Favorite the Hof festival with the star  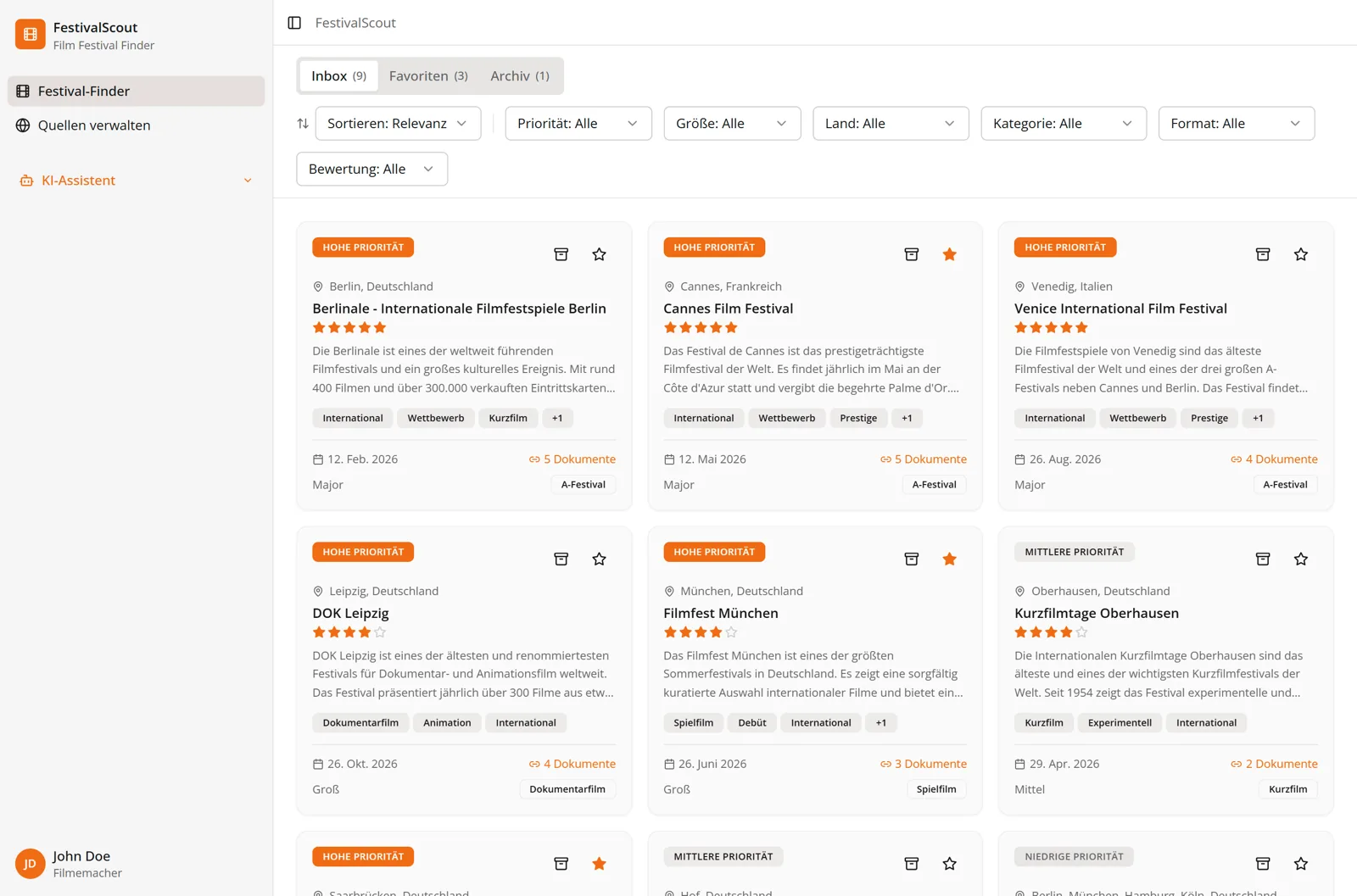pyautogui.click(x=949, y=863)
